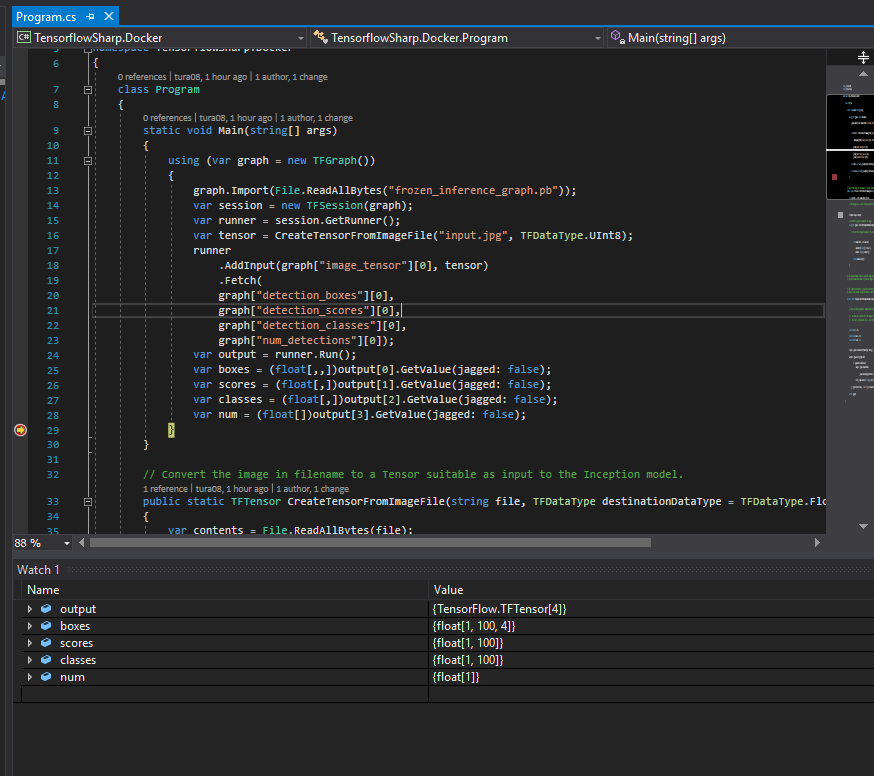Image resolution: width=874 pixels, height=776 pixels.
Task: Collapse the using graph block
Action: pyautogui.click(x=88, y=160)
